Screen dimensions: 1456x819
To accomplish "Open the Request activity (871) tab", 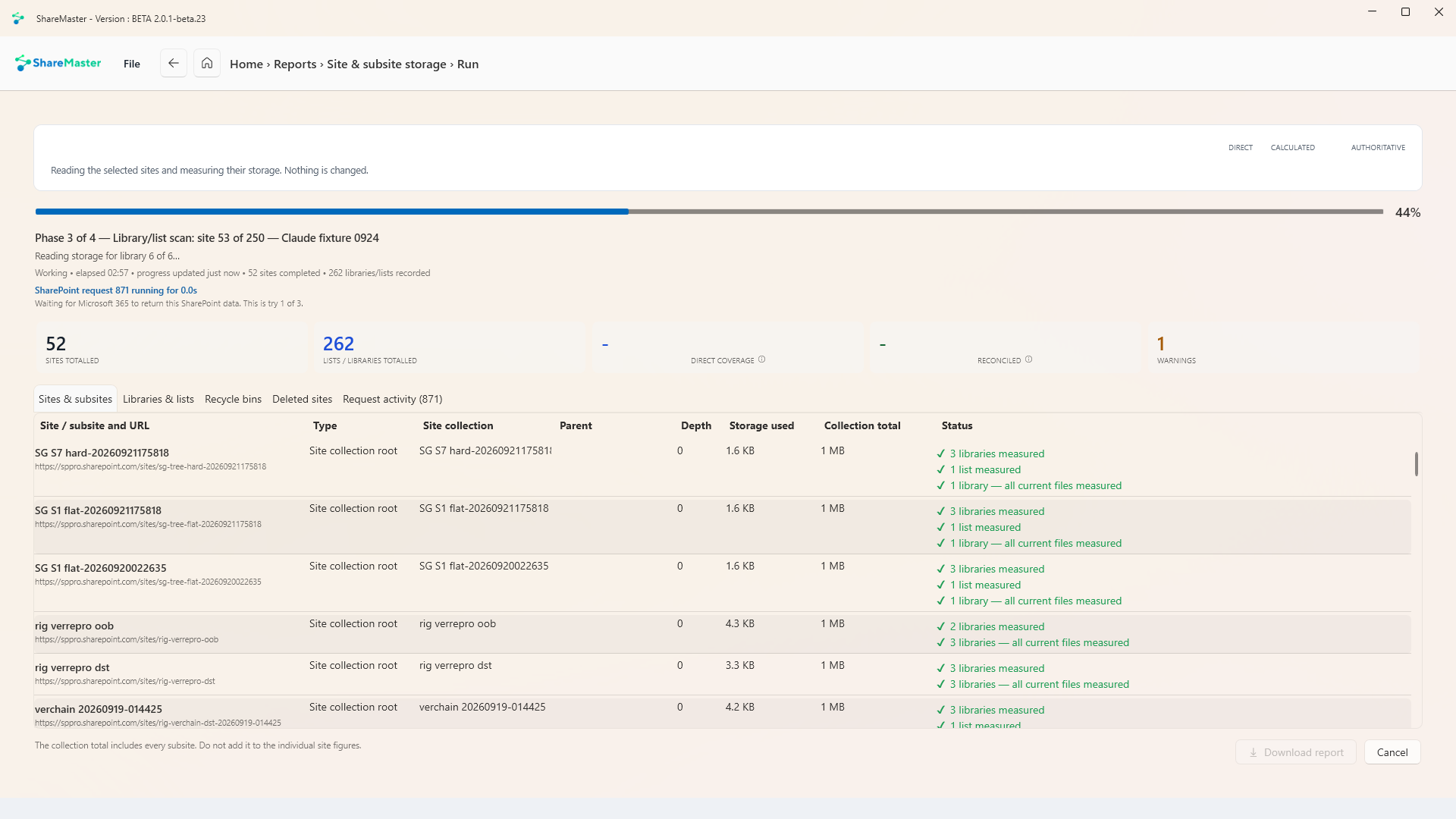I will pyautogui.click(x=392, y=399).
